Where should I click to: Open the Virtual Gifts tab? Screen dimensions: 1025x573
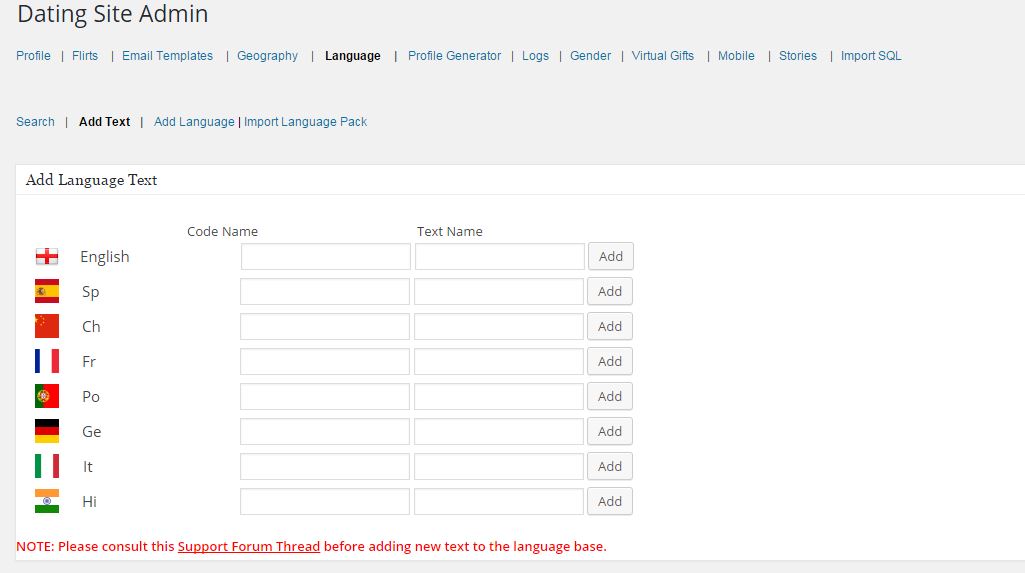[663, 56]
